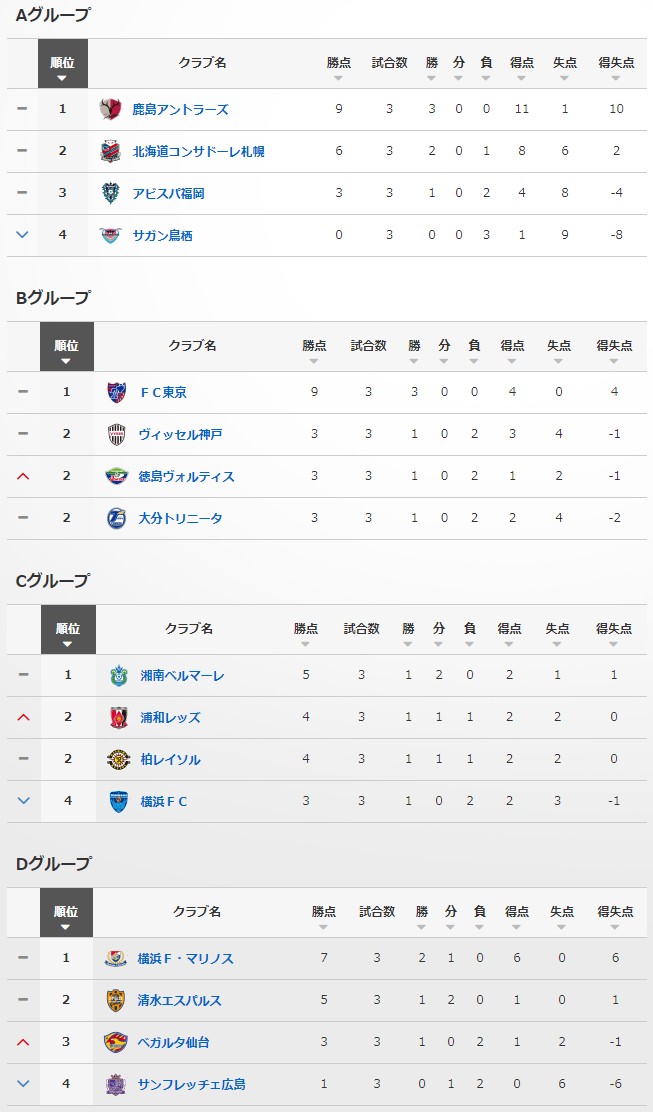
Task: Click the red up arrow beside 浦和レッズ
Action: point(23,717)
